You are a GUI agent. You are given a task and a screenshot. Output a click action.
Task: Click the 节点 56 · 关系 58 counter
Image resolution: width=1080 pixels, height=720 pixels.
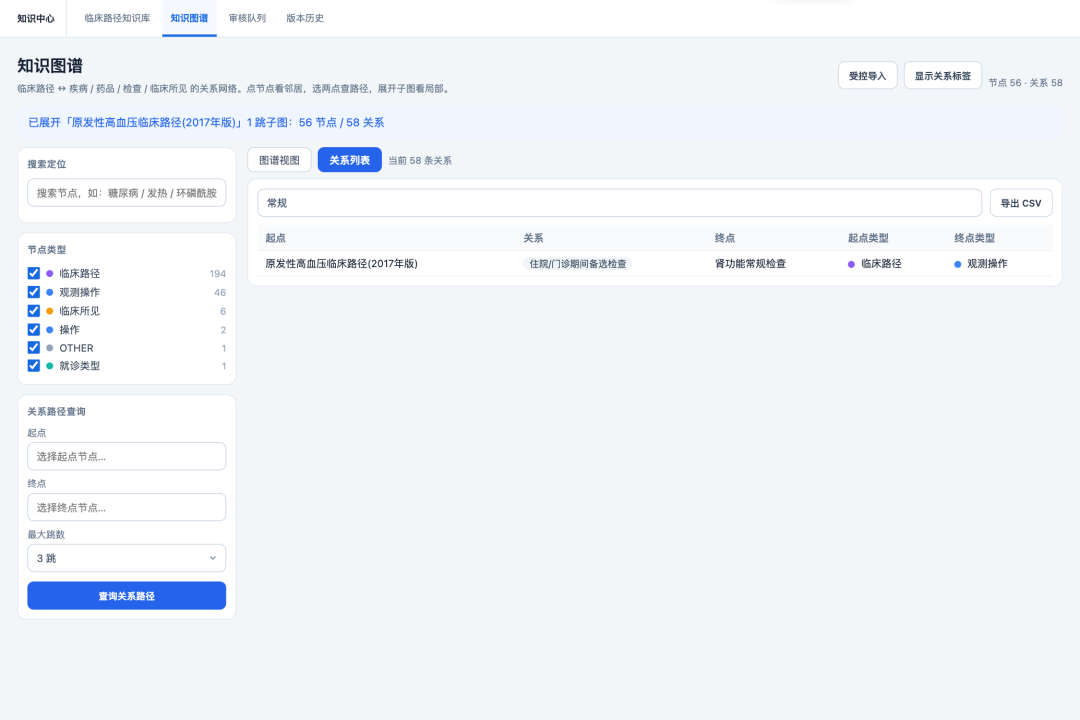[x=1025, y=83]
